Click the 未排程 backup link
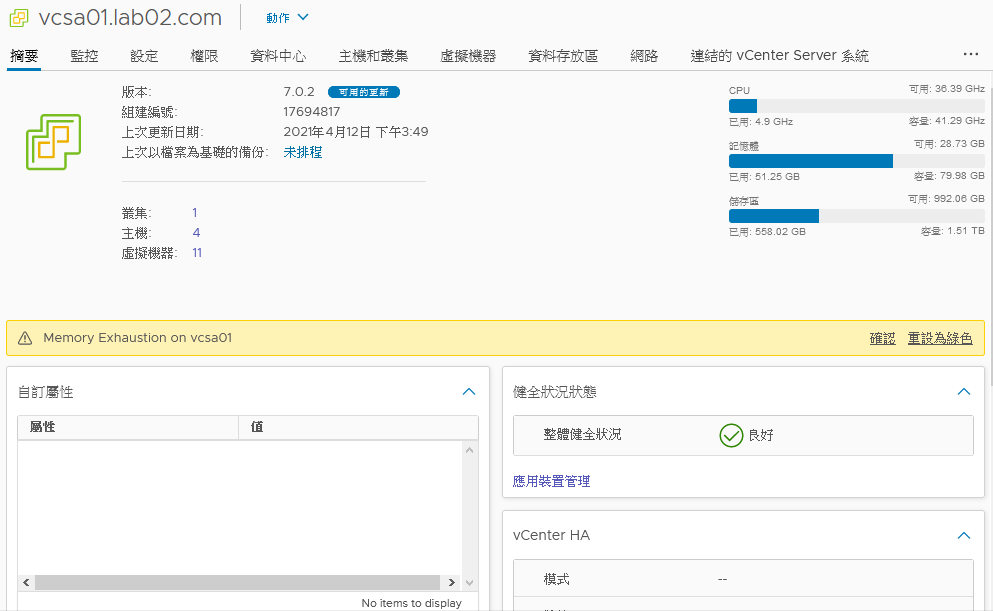993x611 pixels. pyautogui.click(x=303, y=153)
